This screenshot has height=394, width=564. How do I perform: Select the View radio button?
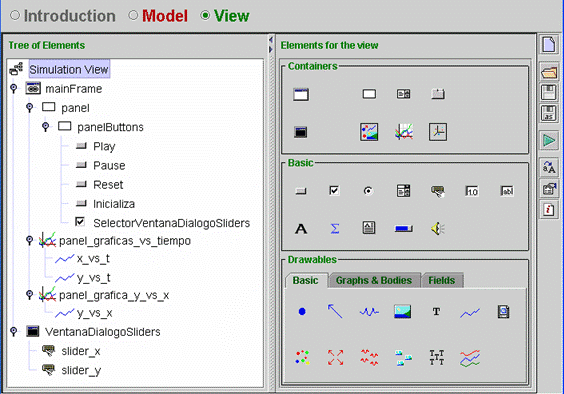205,15
